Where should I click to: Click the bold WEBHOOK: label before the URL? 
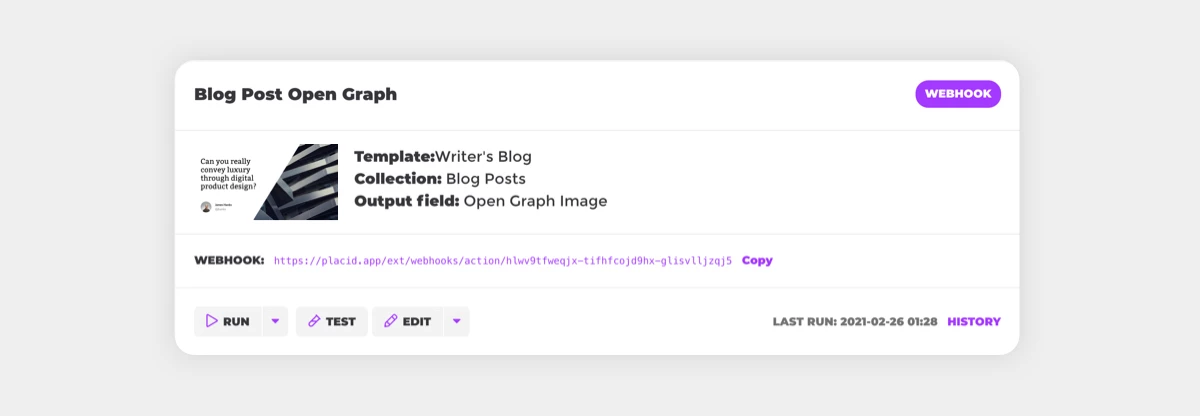tap(229, 260)
